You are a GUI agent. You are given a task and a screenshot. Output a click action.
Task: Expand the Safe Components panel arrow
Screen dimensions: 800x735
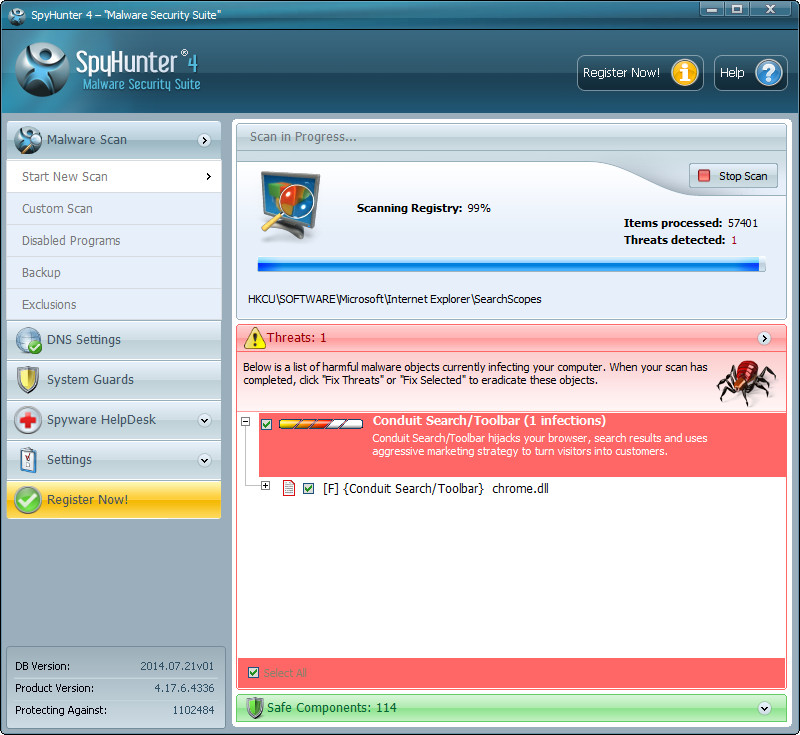coord(764,708)
